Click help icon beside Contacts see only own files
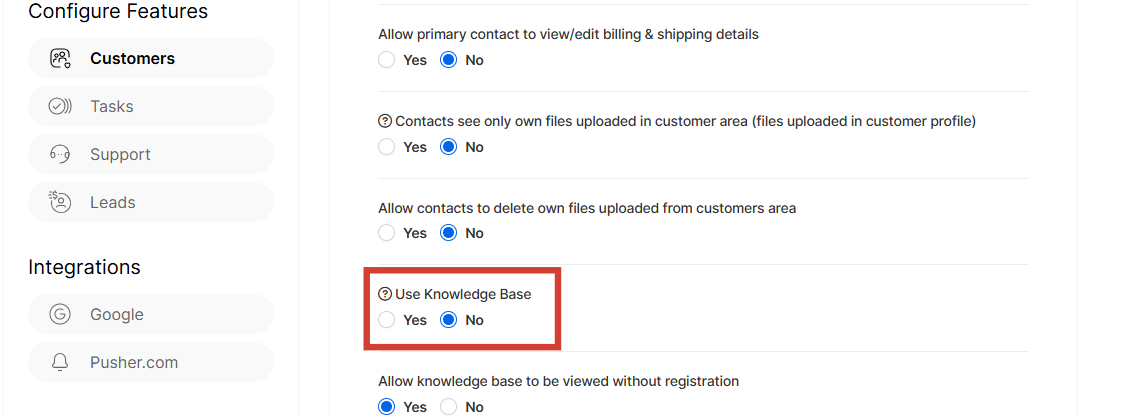 click(385, 121)
